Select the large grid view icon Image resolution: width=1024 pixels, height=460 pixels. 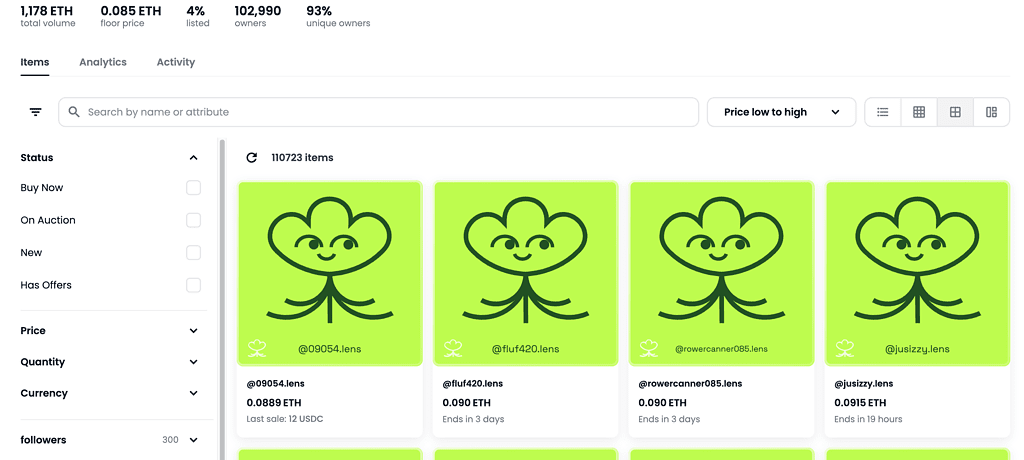(955, 112)
